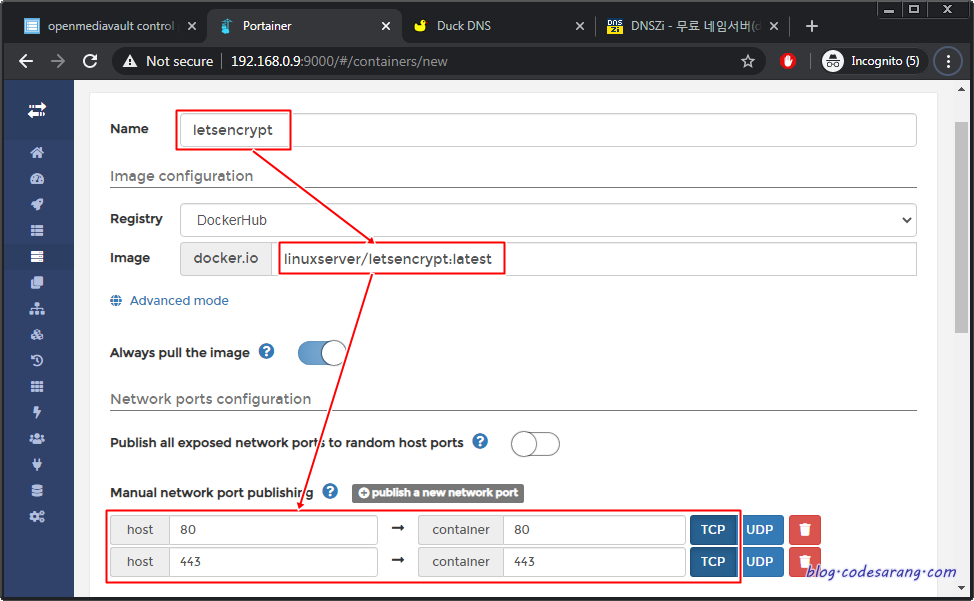Select TCP for host port 443 row
The width and height of the screenshot is (974, 601).
(713, 561)
